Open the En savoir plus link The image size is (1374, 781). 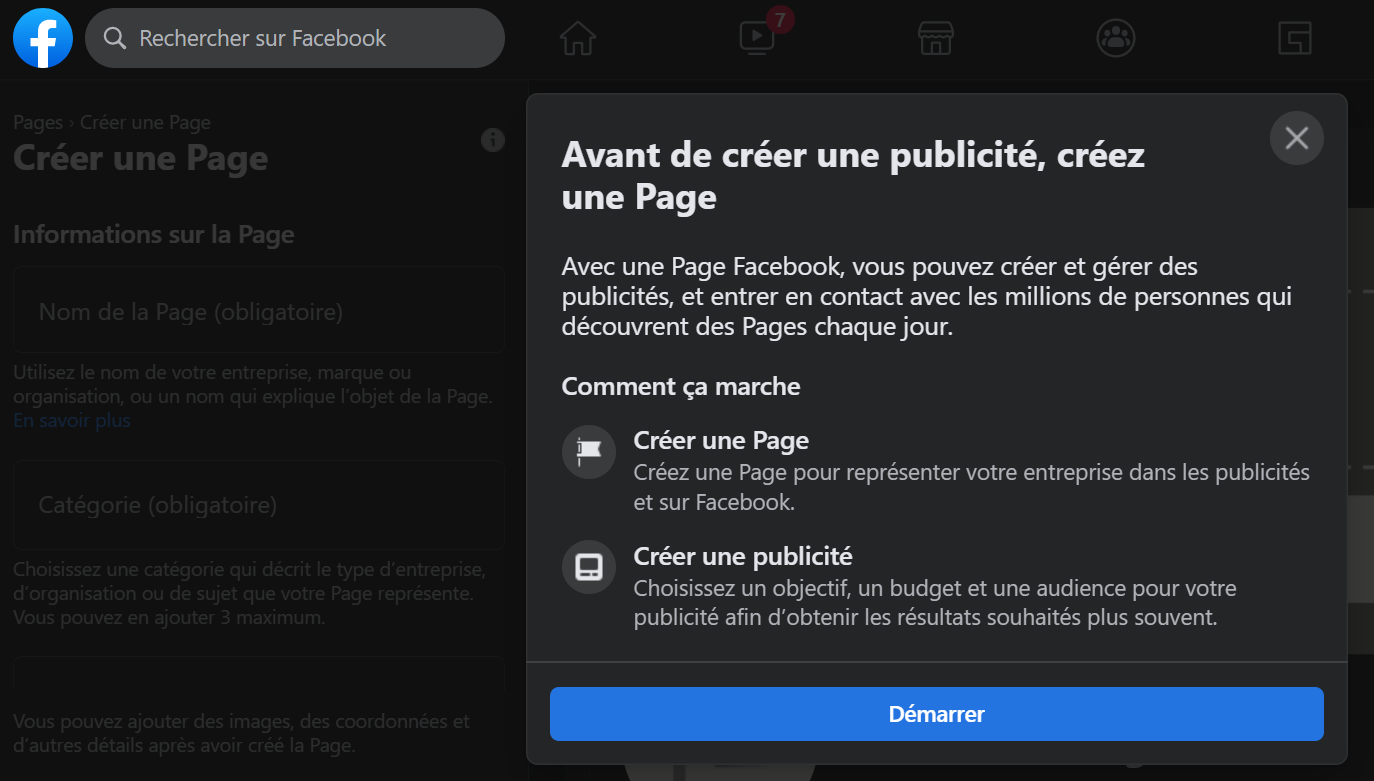(x=72, y=420)
